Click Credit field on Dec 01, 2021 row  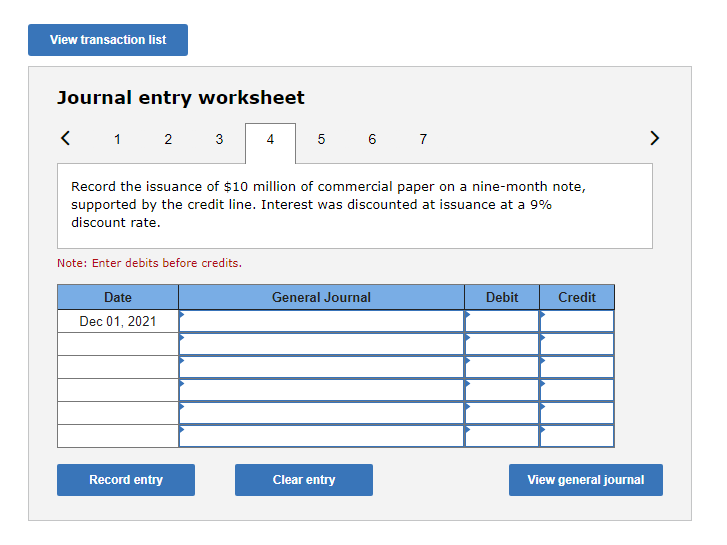[577, 321]
